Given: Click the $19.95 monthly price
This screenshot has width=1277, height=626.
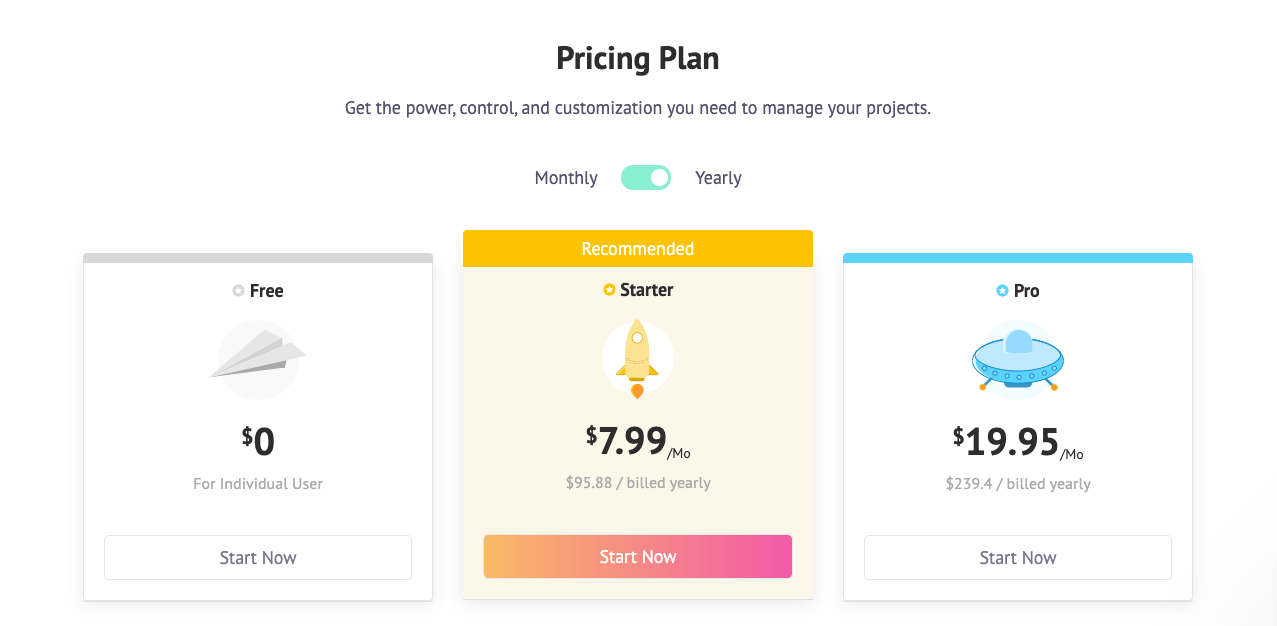Looking at the screenshot, I should [x=1006, y=441].
